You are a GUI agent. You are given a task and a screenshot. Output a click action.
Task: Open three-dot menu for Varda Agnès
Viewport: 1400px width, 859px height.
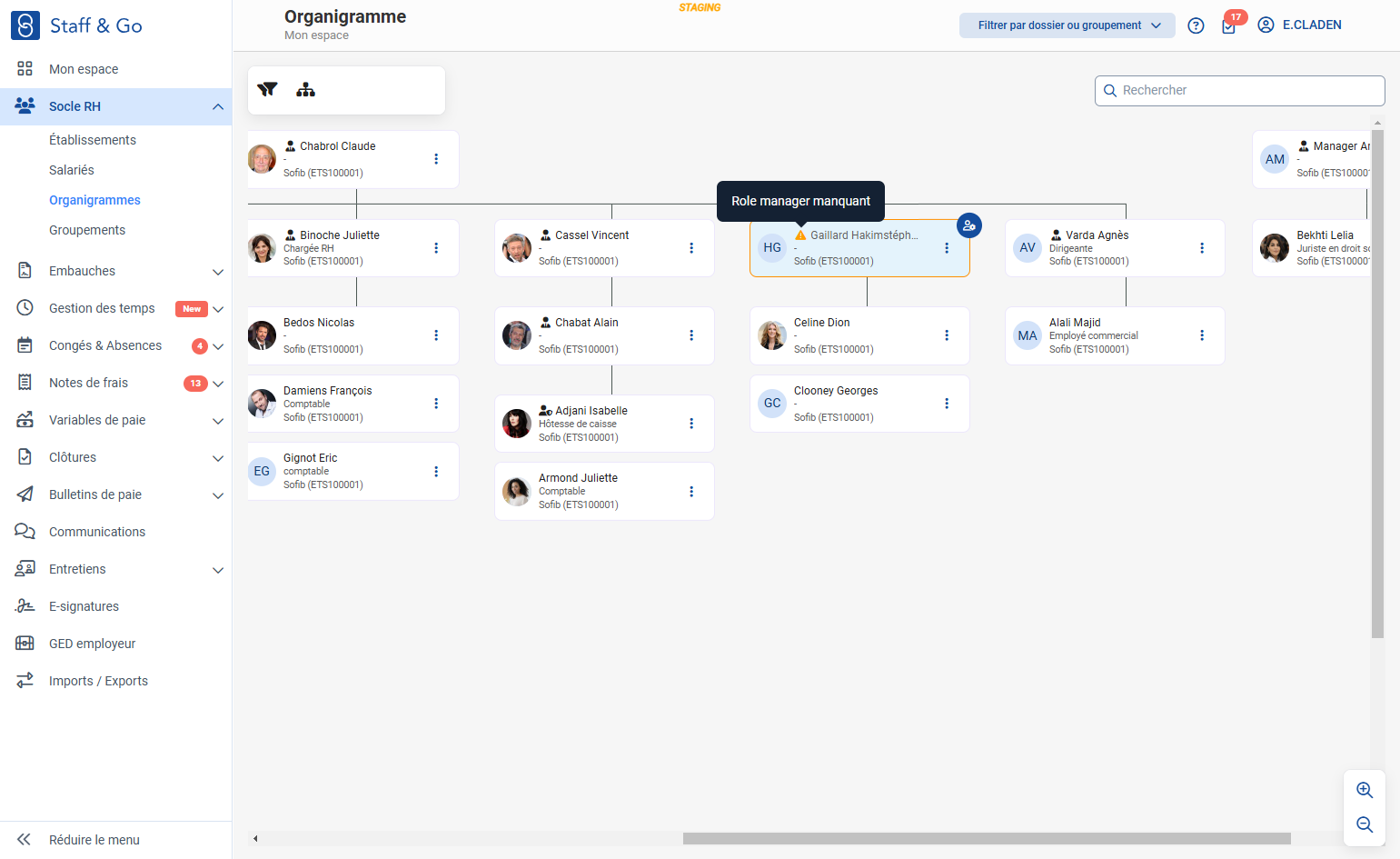(1202, 248)
